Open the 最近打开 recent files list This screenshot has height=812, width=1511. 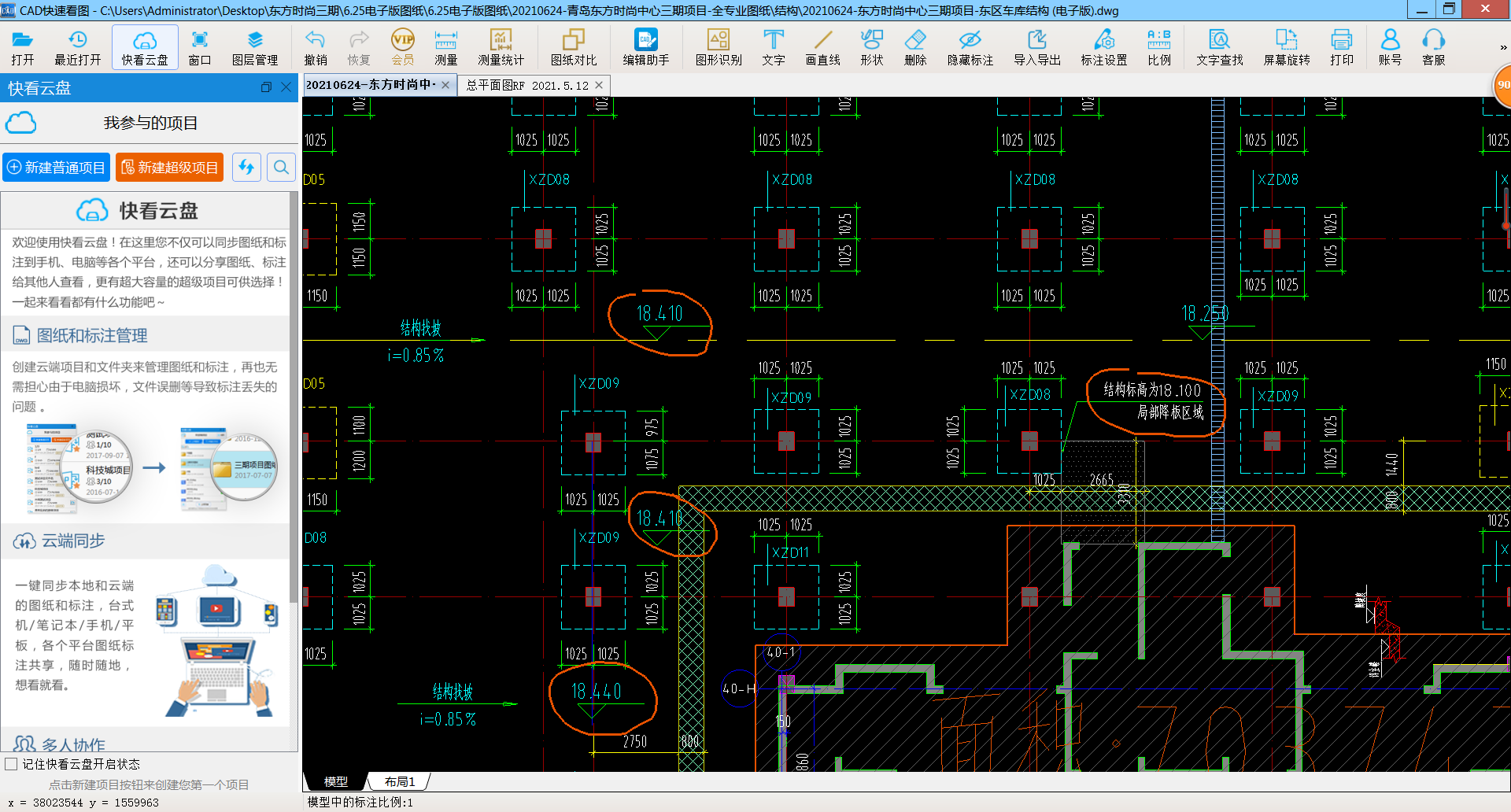click(77, 47)
